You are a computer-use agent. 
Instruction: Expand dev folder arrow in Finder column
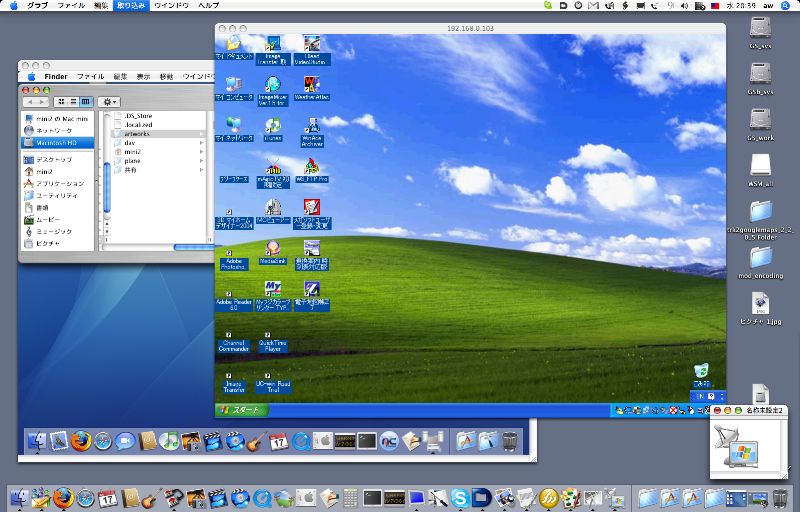(202, 143)
